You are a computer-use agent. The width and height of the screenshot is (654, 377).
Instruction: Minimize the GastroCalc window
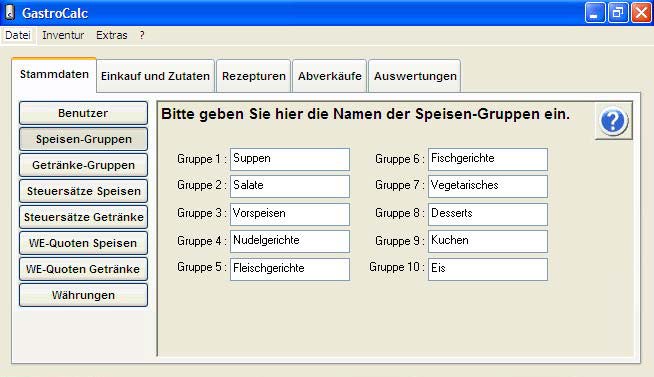coord(595,13)
